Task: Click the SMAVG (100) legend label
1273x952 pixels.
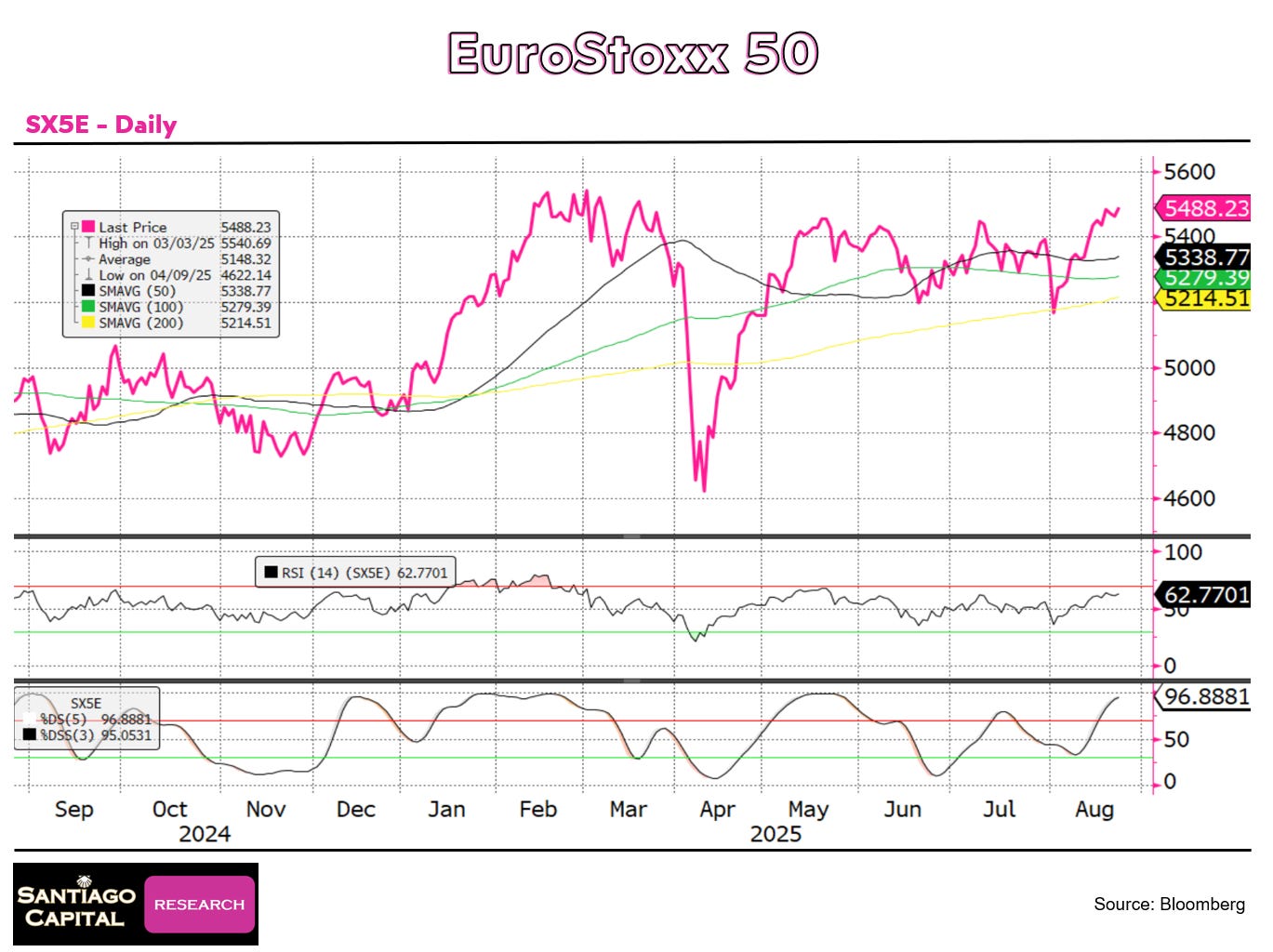Action: 141,307
